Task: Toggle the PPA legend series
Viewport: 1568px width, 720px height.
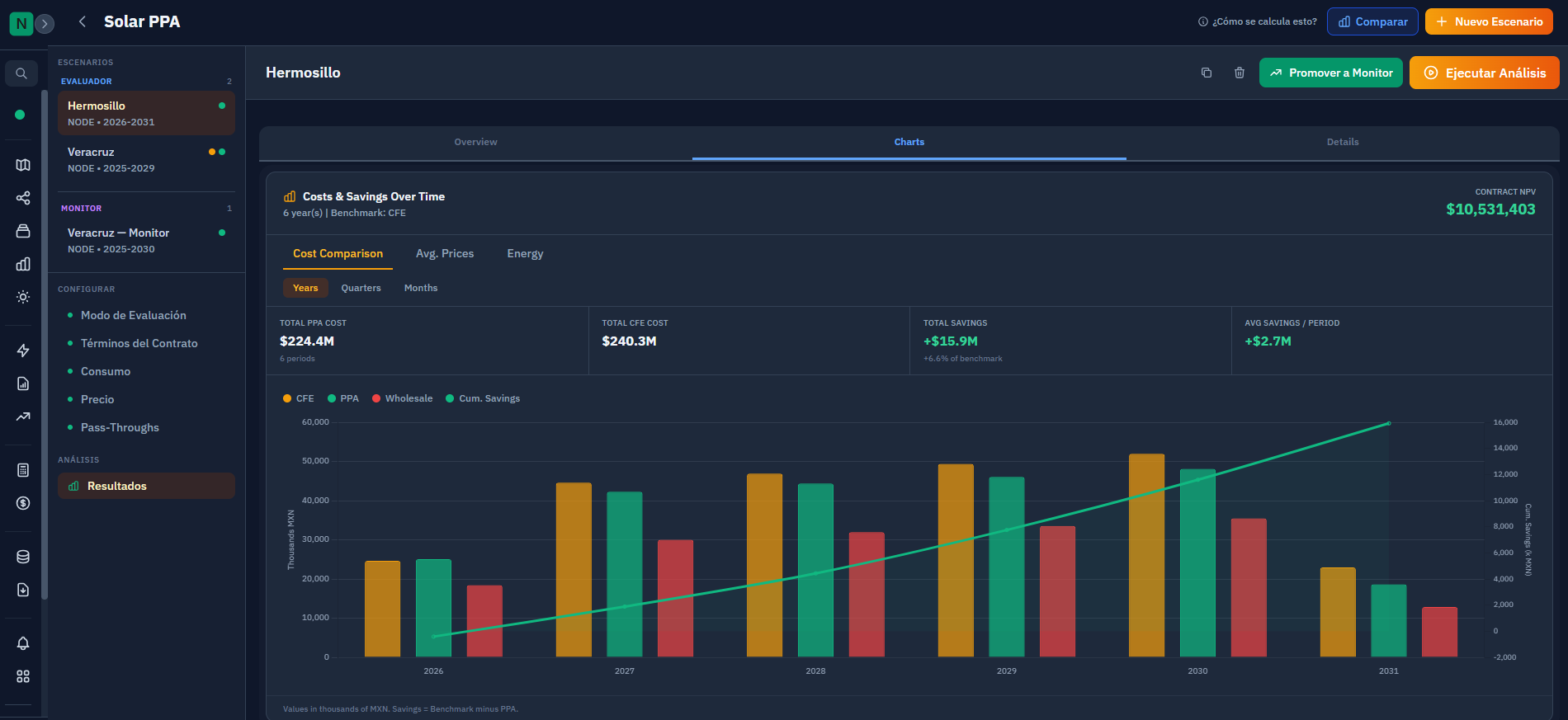Action: pyautogui.click(x=343, y=398)
